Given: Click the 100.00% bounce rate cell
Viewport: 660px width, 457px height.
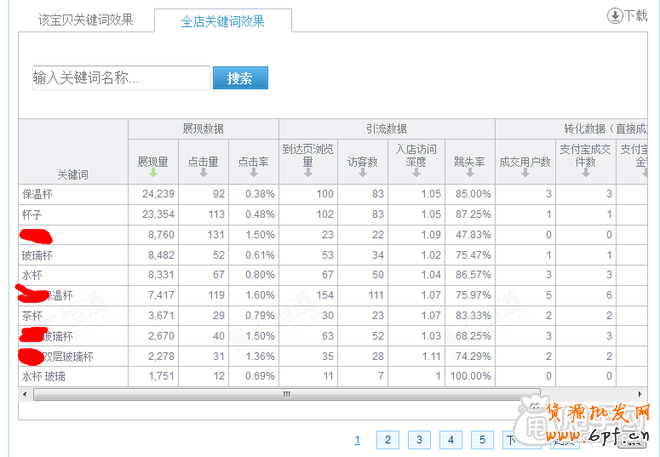Looking at the screenshot, I should coord(471,376).
